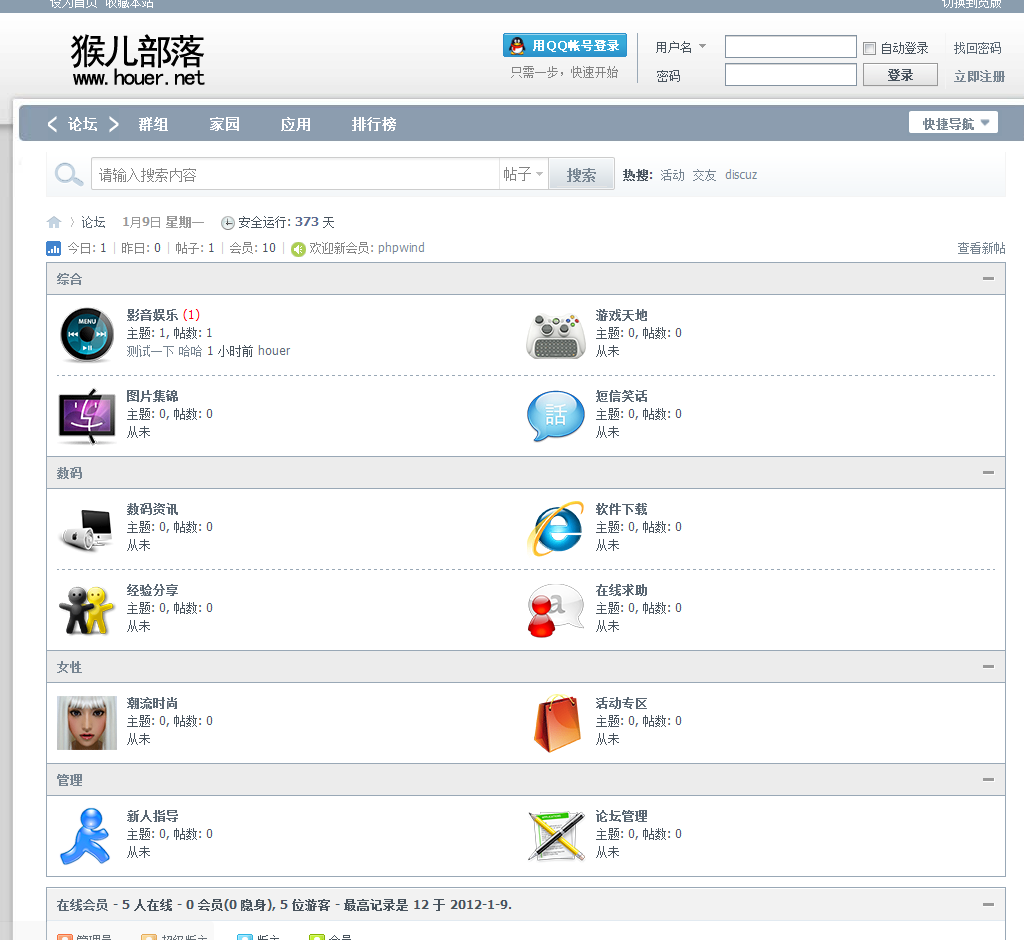Open the 潮流时尚 woman portrait icon
This screenshot has width=1024, height=940.
87,722
